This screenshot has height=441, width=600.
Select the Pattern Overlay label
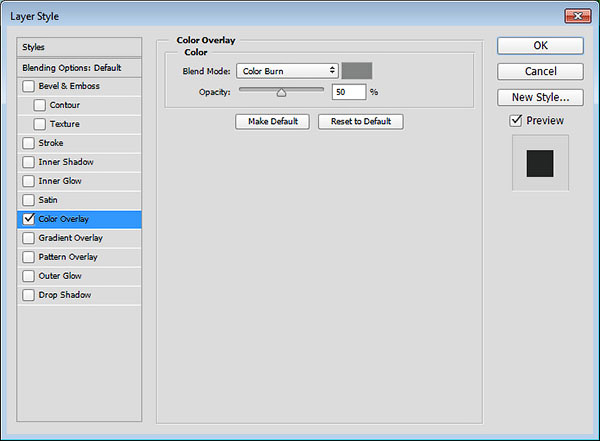pyautogui.click(x=68, y=257)
